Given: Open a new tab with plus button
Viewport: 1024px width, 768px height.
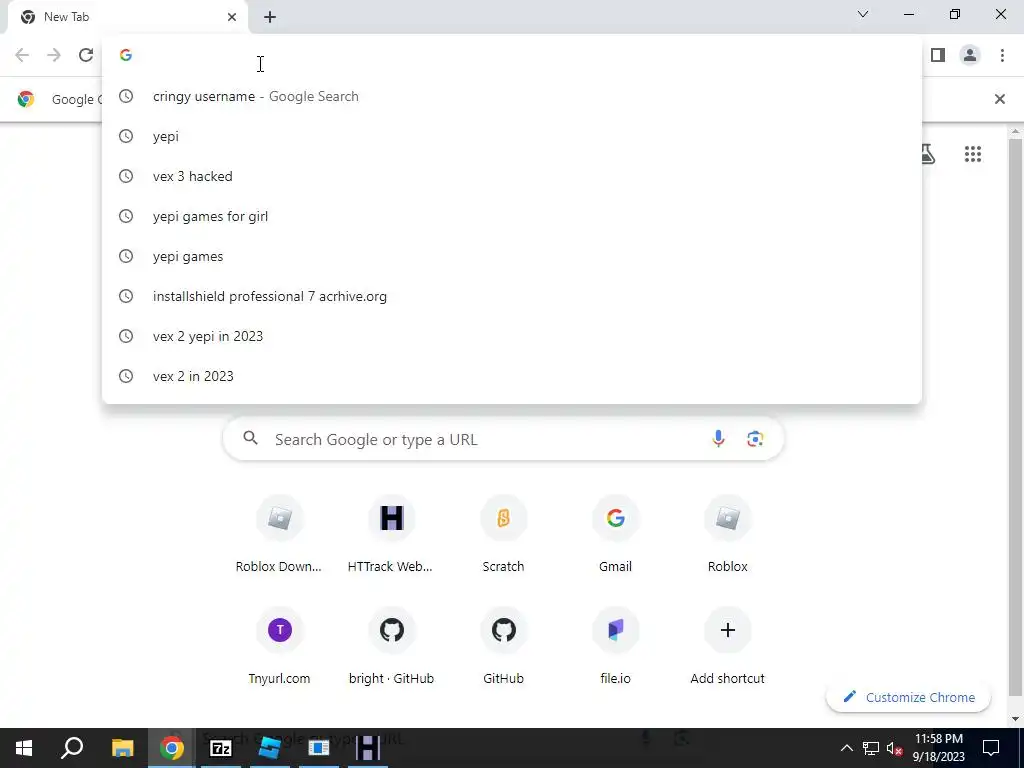Looking at the screenshot, I should [x=270, y=17].
